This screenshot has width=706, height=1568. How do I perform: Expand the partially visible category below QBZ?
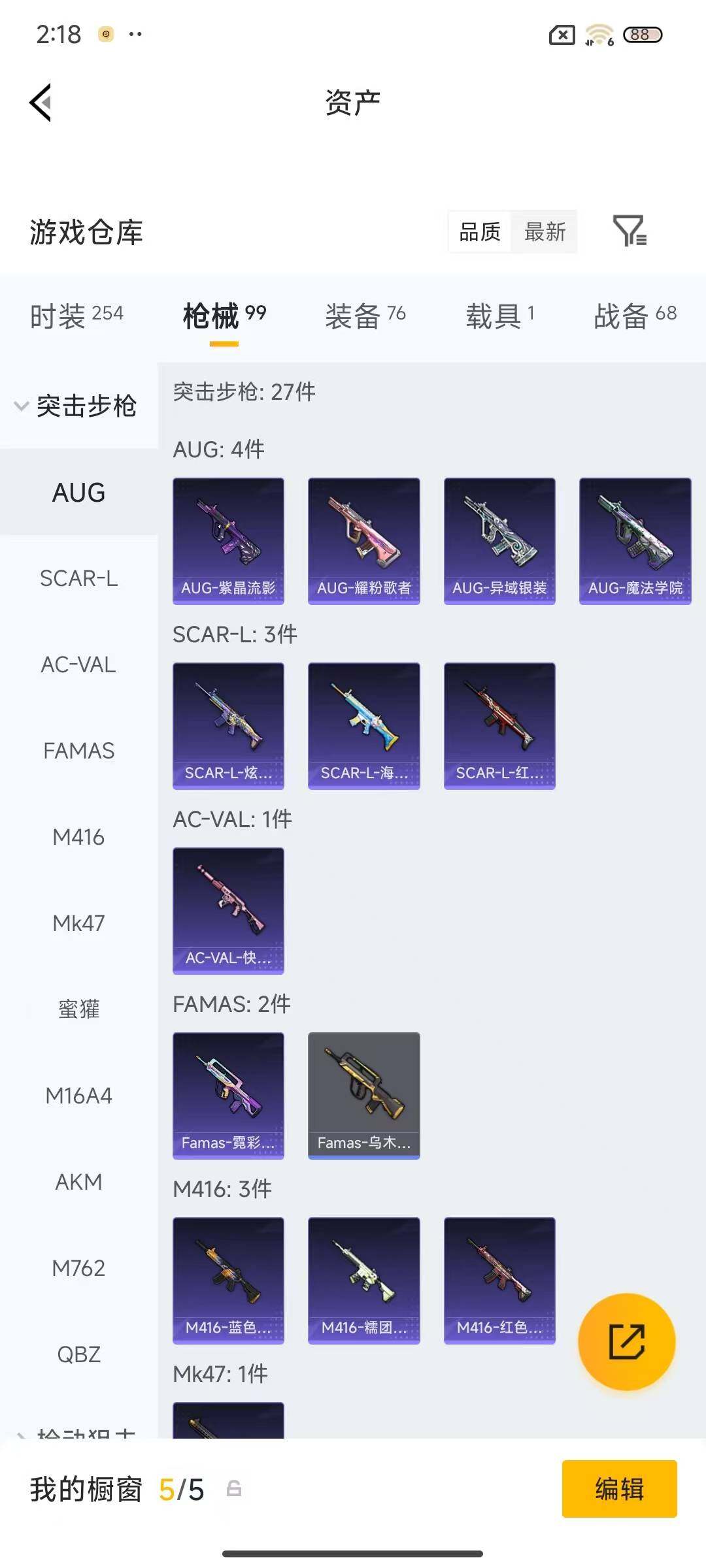[x=78, y=1431]
